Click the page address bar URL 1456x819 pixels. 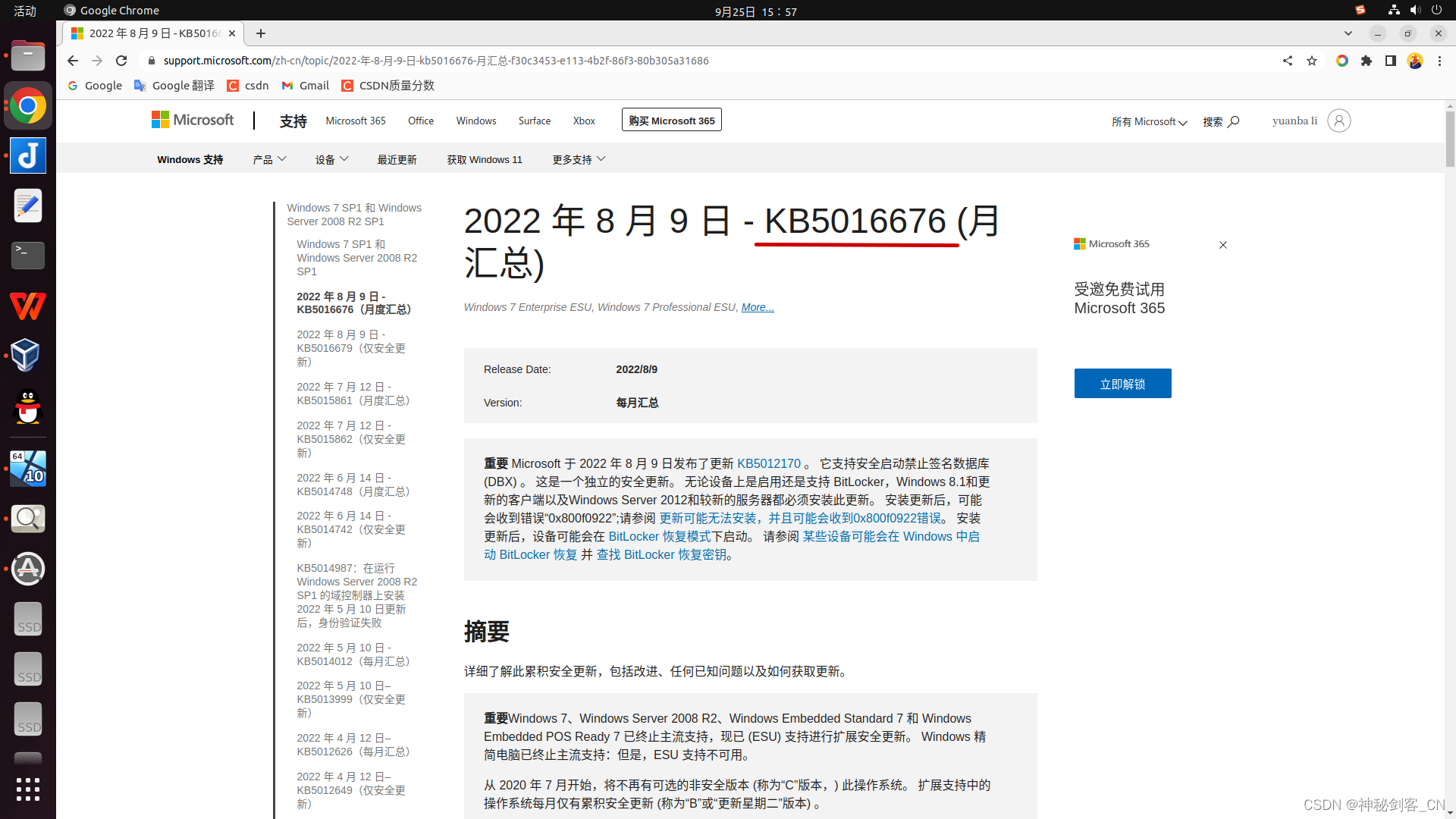pyautogui.click(x=436, y=61)
